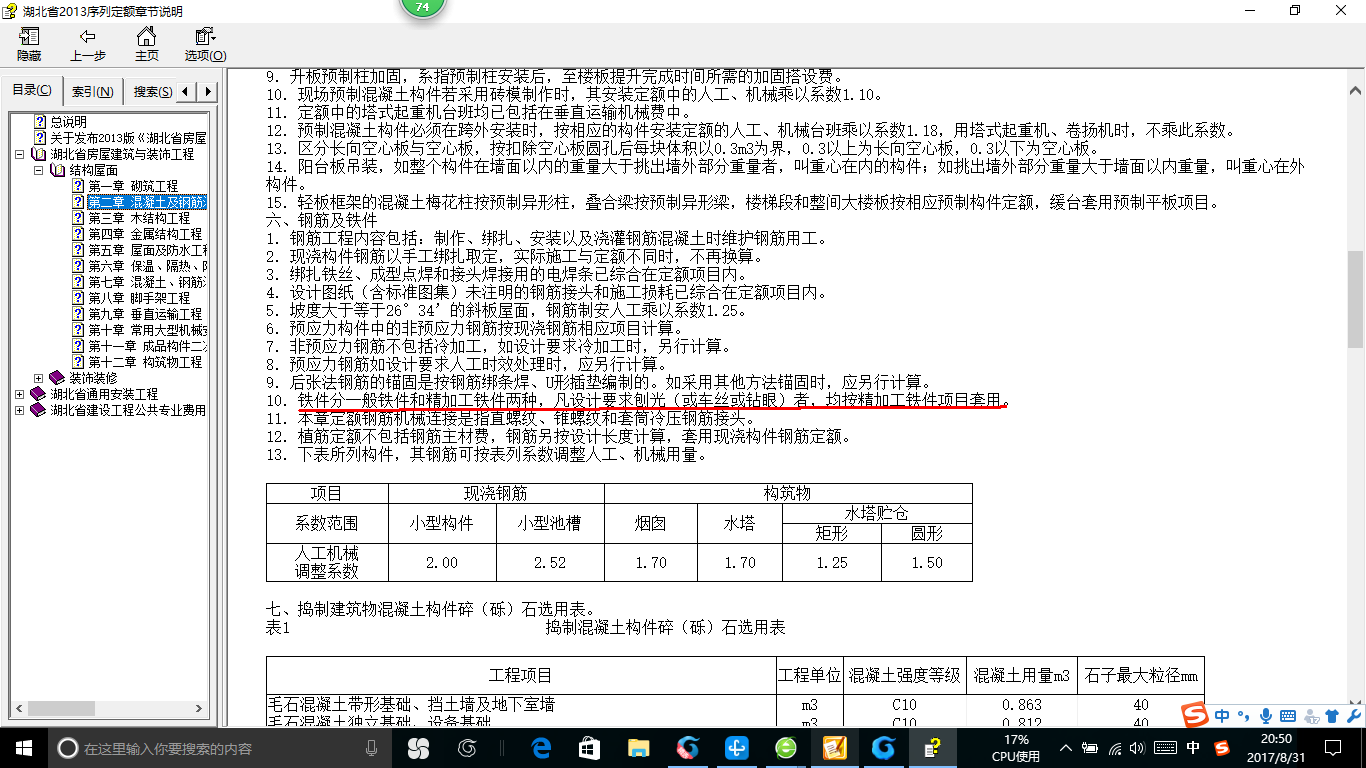Click table header 现浇钢筋
This screenshot has width=1366, height=768.
[496, 493]
